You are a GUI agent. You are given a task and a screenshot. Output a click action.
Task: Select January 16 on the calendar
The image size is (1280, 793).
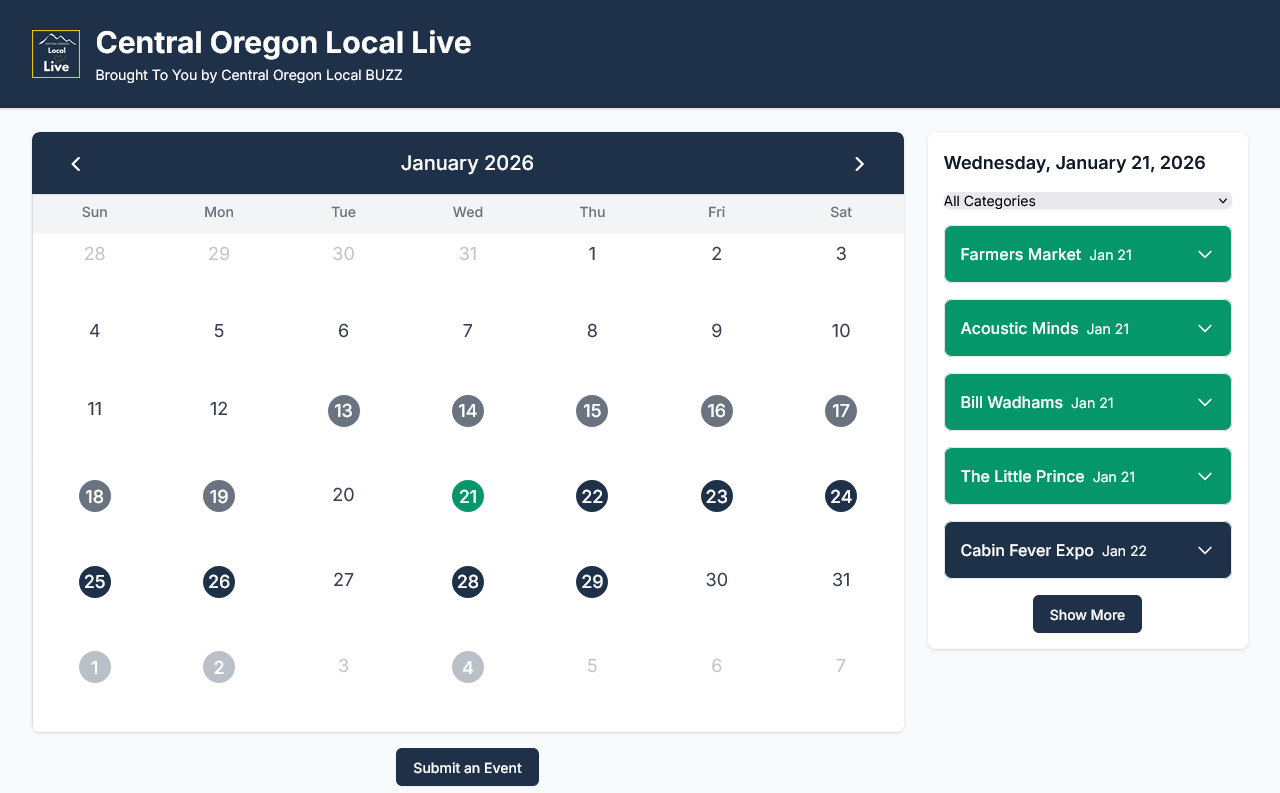[717, 410]
